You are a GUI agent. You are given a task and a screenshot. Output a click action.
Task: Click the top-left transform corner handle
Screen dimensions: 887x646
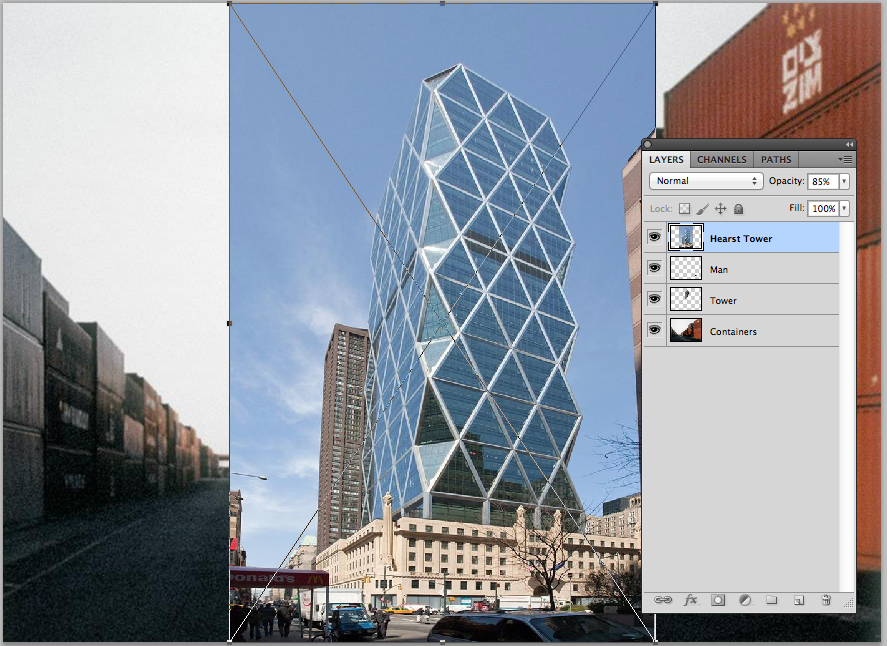pos(230,3)
